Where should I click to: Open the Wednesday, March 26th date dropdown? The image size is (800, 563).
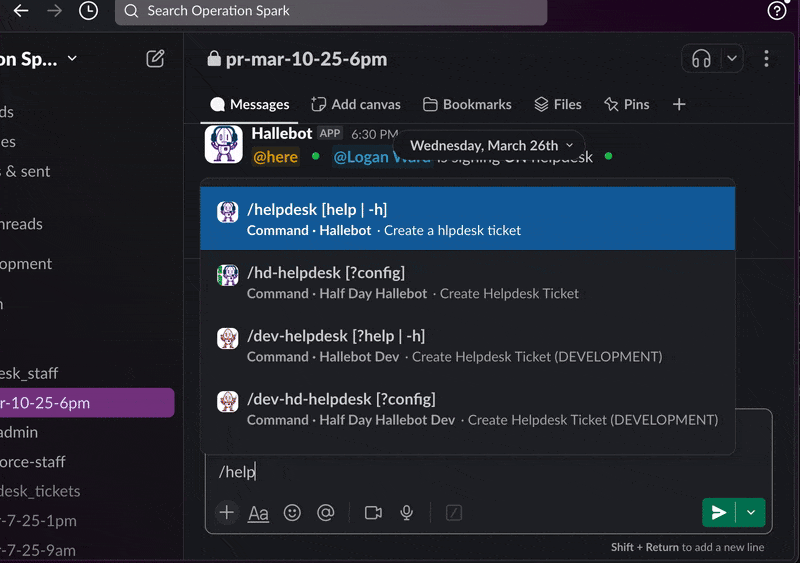[491, 145]
